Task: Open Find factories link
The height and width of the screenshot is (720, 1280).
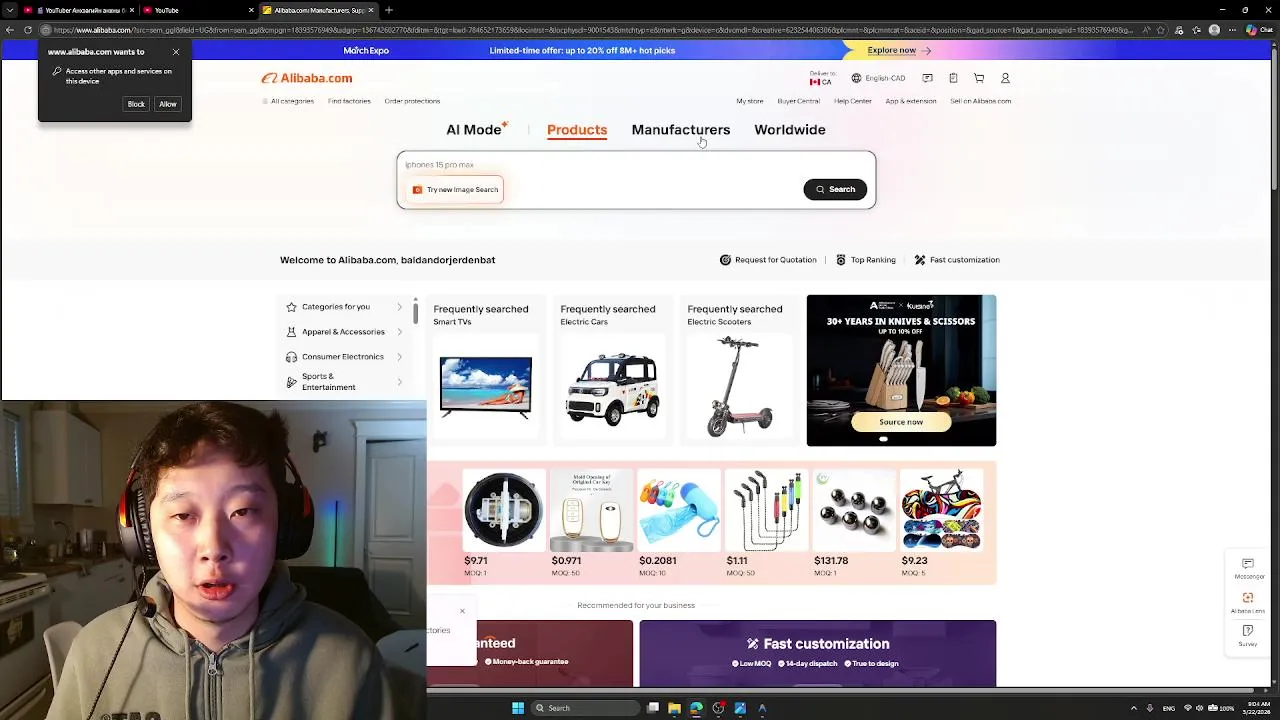Action: pyautogui.click(x=349, y=101)
